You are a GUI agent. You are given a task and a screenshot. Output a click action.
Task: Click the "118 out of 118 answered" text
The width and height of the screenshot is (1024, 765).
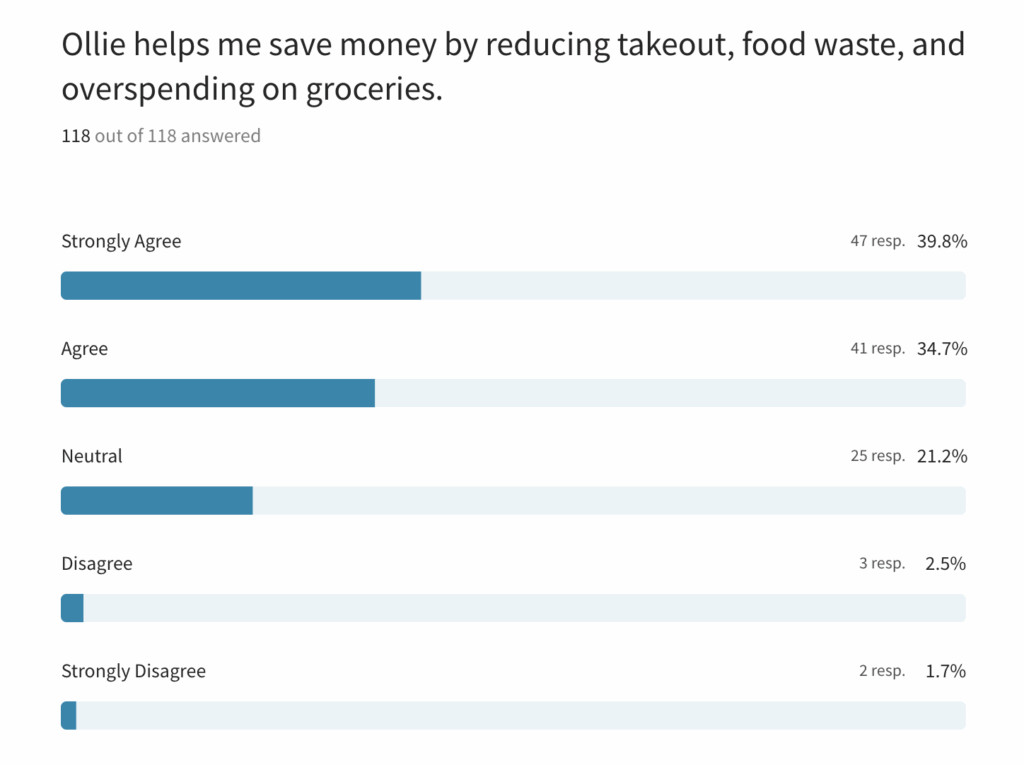(161, 136)
